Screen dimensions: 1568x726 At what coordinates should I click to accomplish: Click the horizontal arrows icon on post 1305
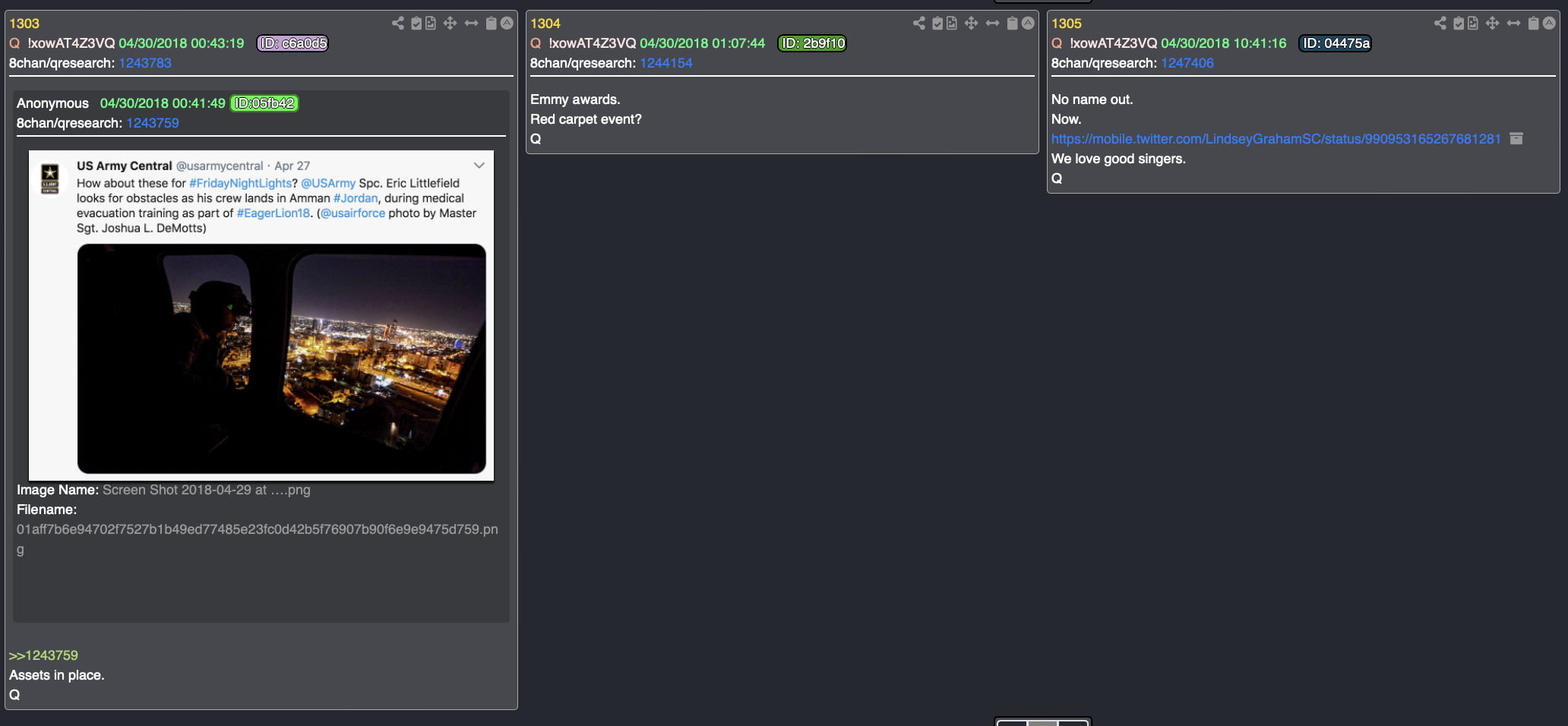[1514, 24]
